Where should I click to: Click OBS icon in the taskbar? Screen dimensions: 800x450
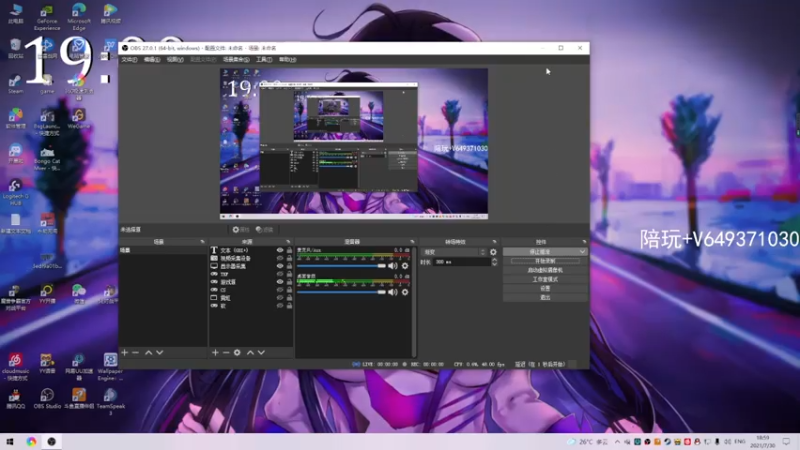(52, 442)
